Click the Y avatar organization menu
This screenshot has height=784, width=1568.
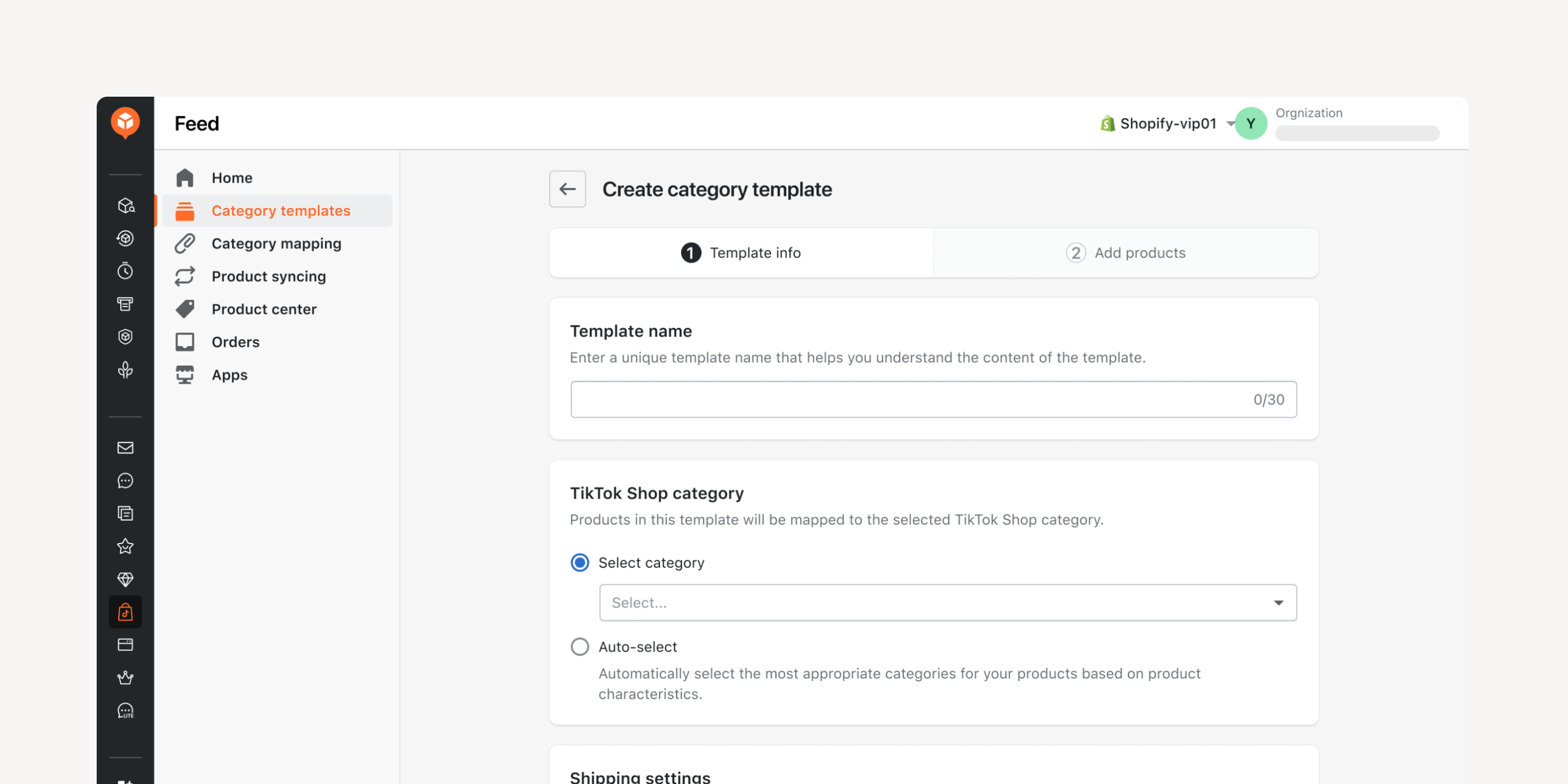(x=1250, y=123)
